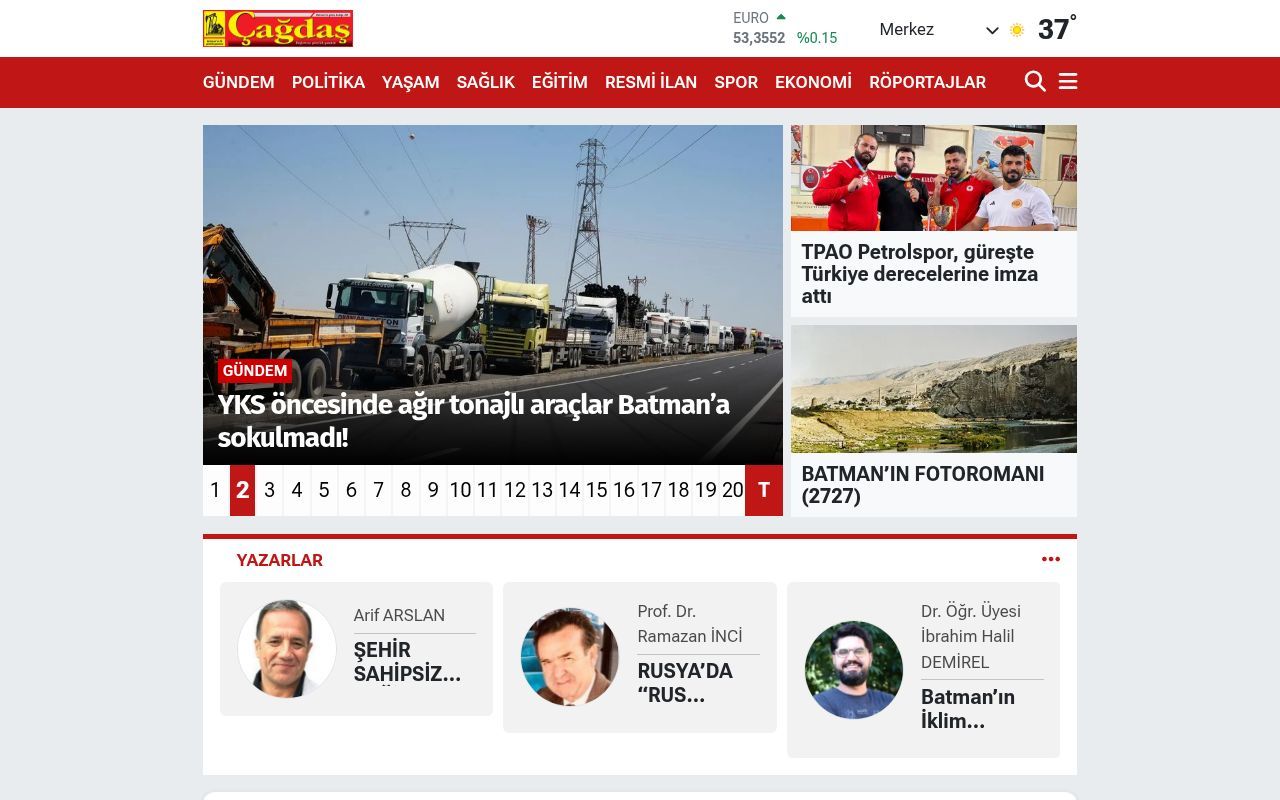Go to slider page 12

pyautogui.click(x=515, y=490)
